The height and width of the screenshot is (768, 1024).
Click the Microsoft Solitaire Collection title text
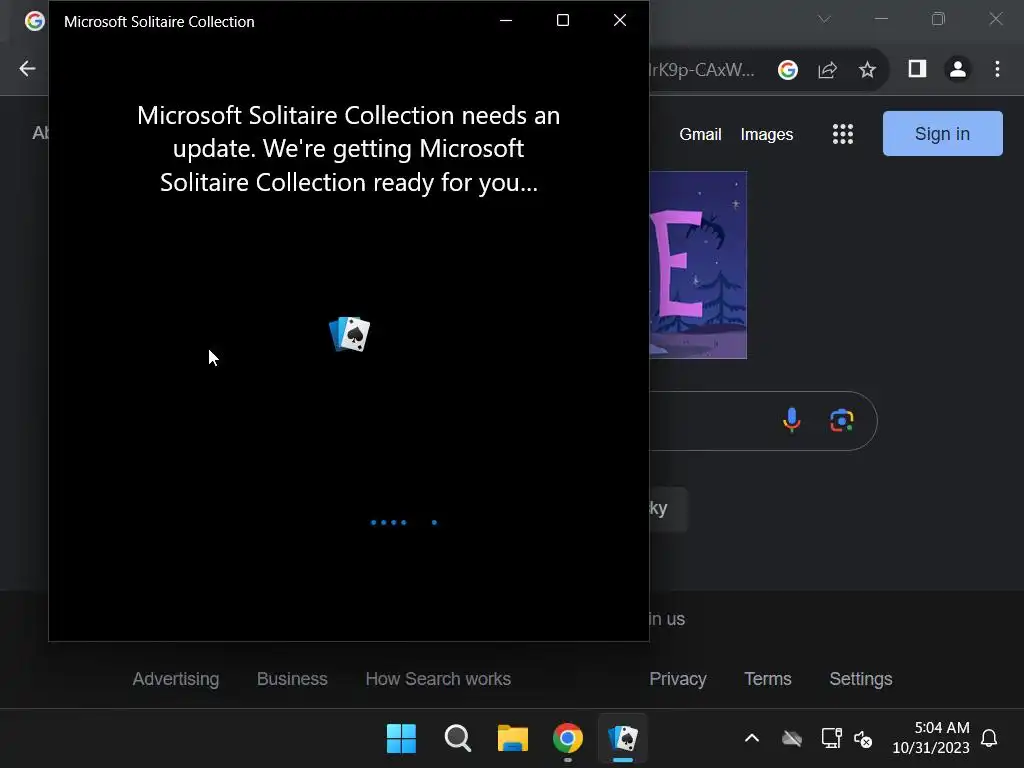pos(159,22)
